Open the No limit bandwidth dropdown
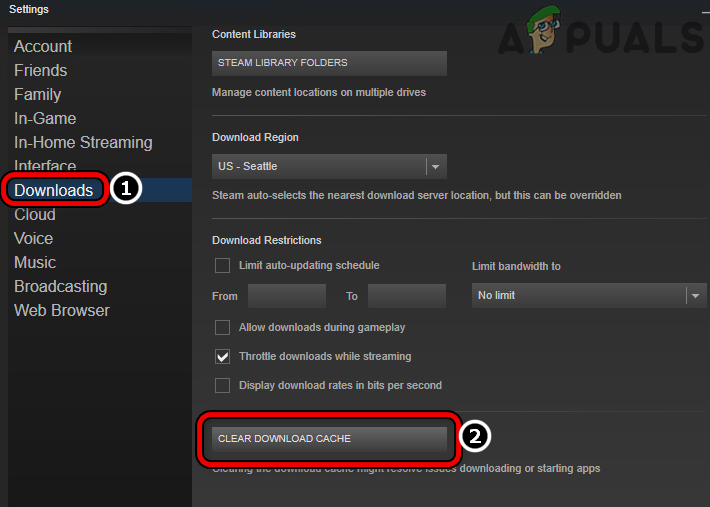This screenshot has width=710, height=507. click(x=589, y=296)
